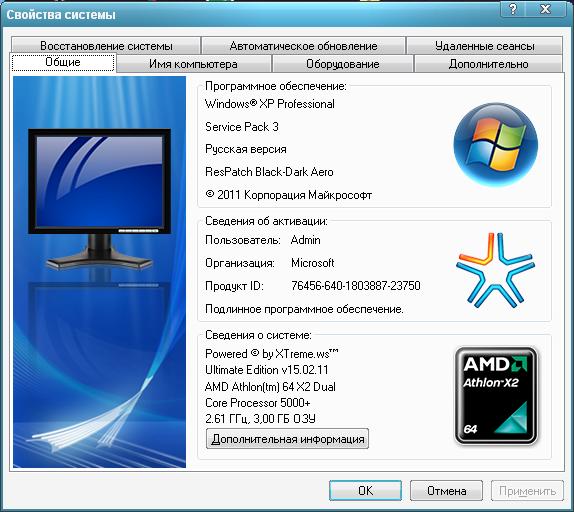The height and width of the screenshot is (512, 574).
Task: Go to the Дополнительно tab
Action: click(x=488, y=64)
